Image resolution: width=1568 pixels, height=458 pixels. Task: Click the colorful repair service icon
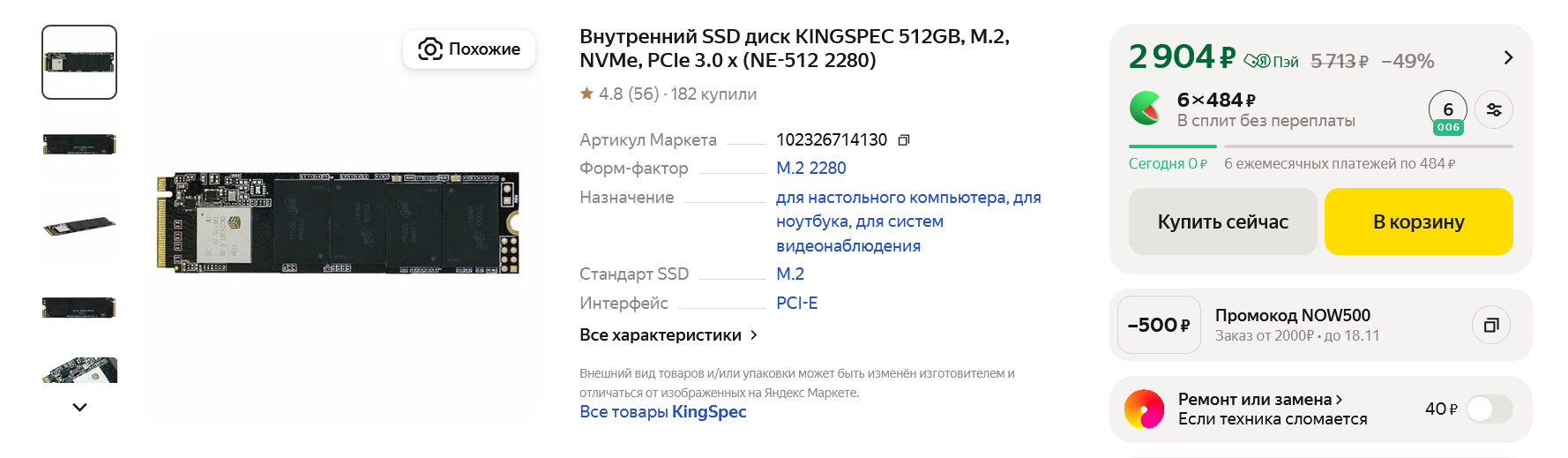[x=1144, y=409]
